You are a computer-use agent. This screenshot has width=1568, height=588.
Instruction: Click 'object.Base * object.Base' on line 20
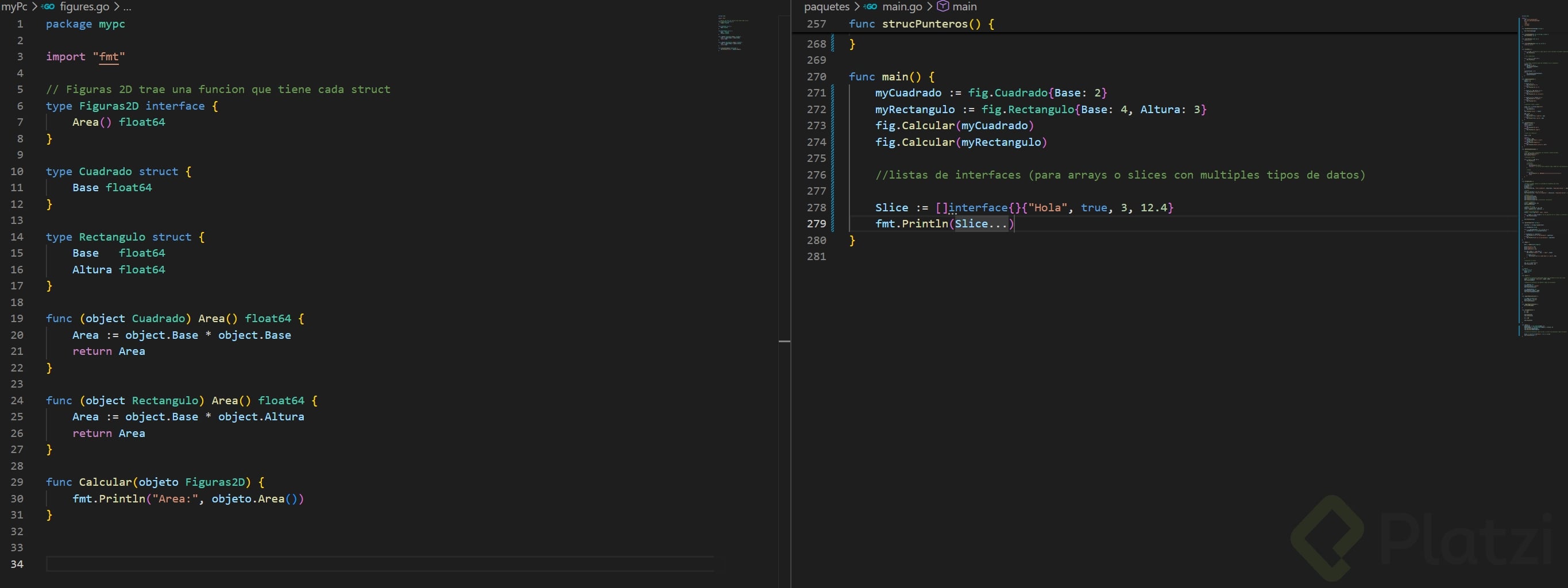click(x=208, y=335)
